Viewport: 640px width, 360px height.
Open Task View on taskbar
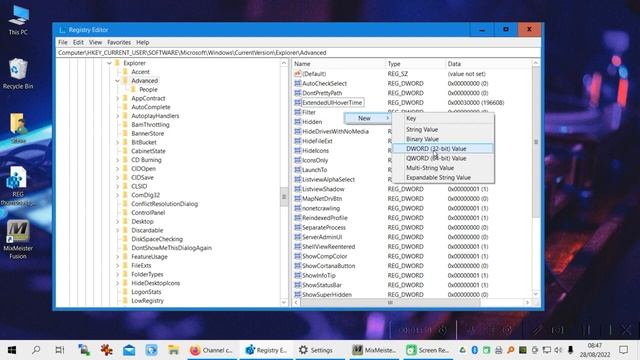(60, 350)
